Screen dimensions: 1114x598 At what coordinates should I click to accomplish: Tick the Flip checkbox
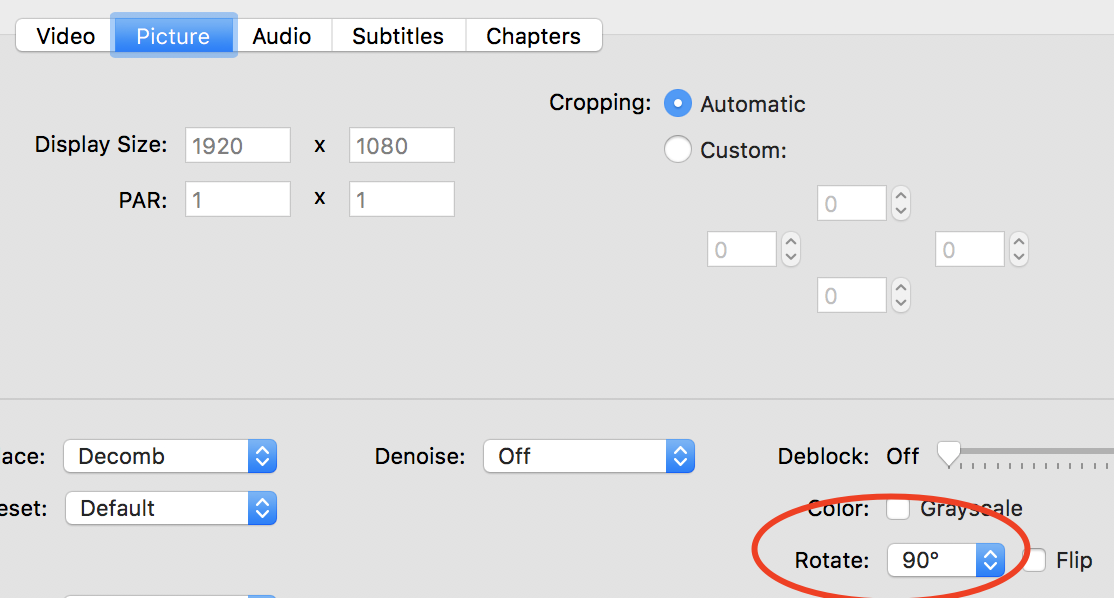coord(1034,560)
